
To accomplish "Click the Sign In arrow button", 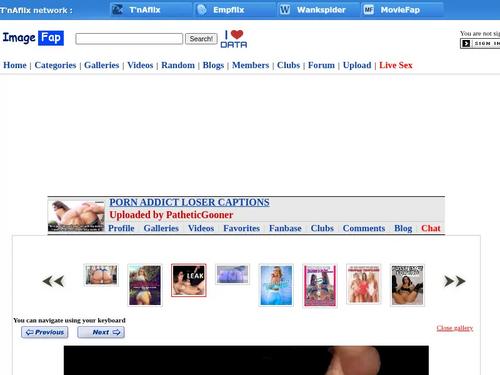I will 466,43.
